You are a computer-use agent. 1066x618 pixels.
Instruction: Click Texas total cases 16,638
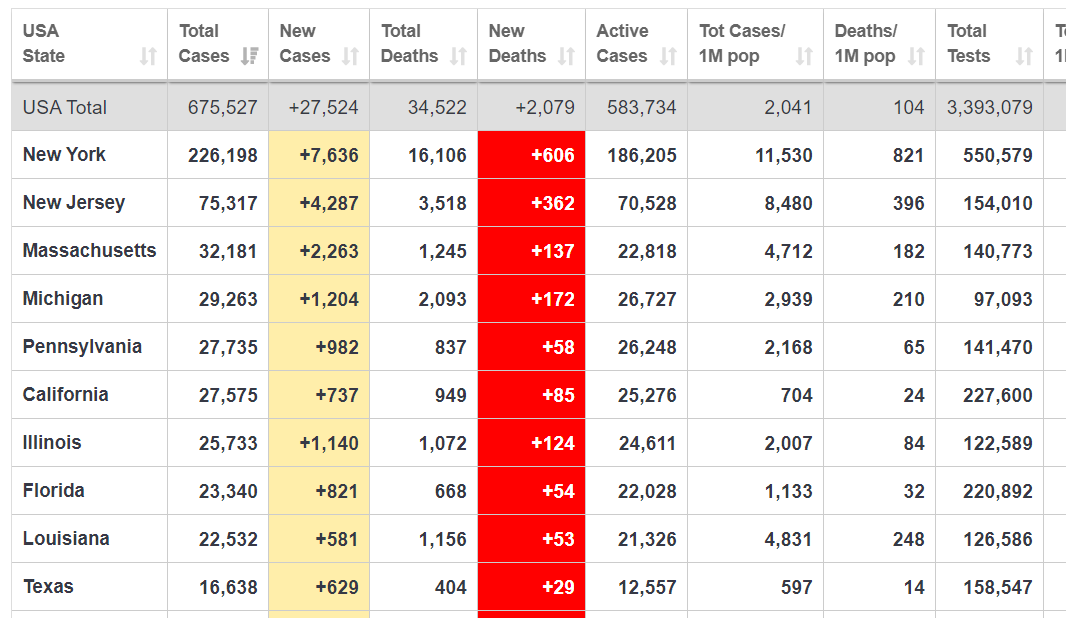click(x=228, y=587)
